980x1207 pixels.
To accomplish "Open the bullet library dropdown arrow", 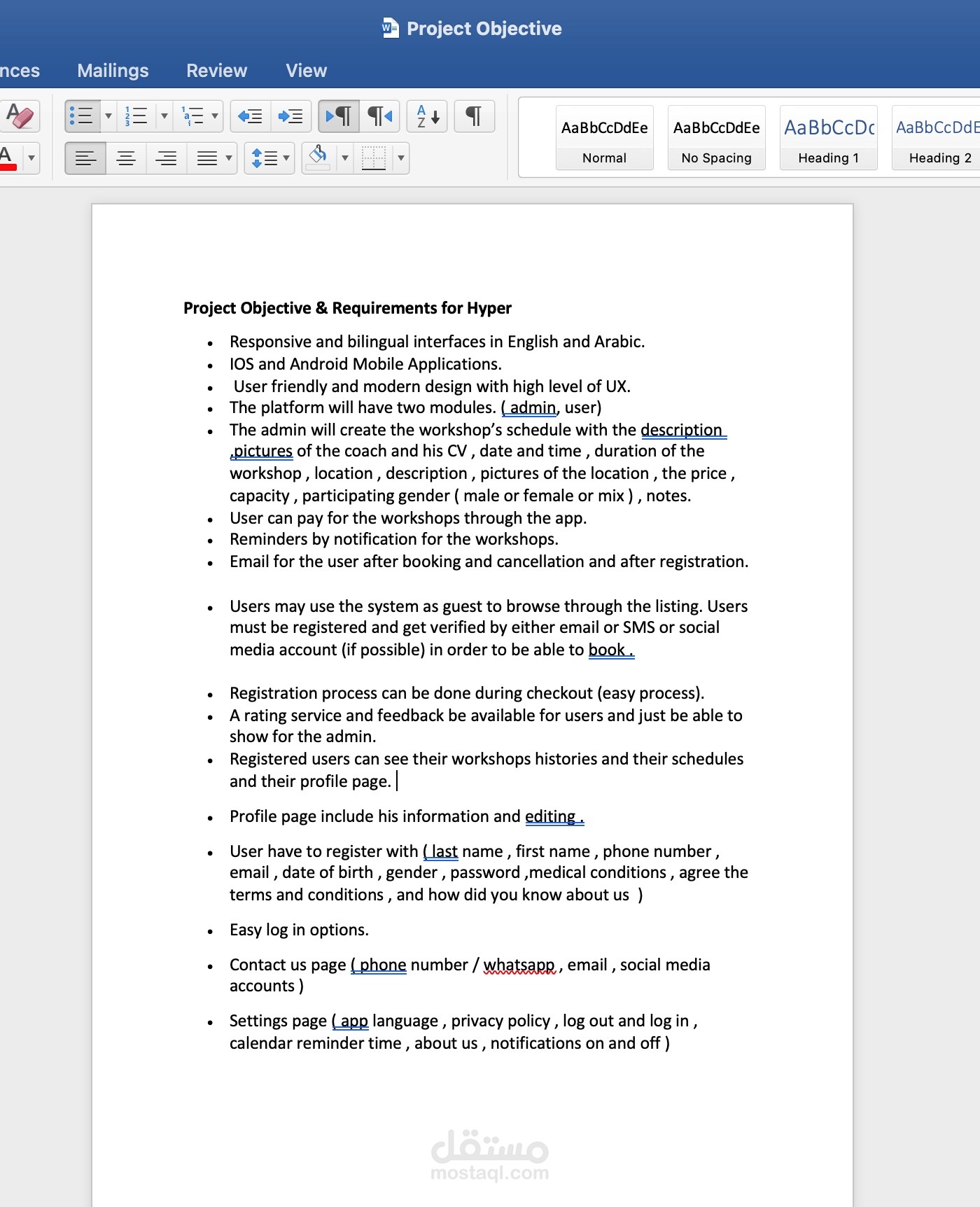I will [x=108, y=116].
